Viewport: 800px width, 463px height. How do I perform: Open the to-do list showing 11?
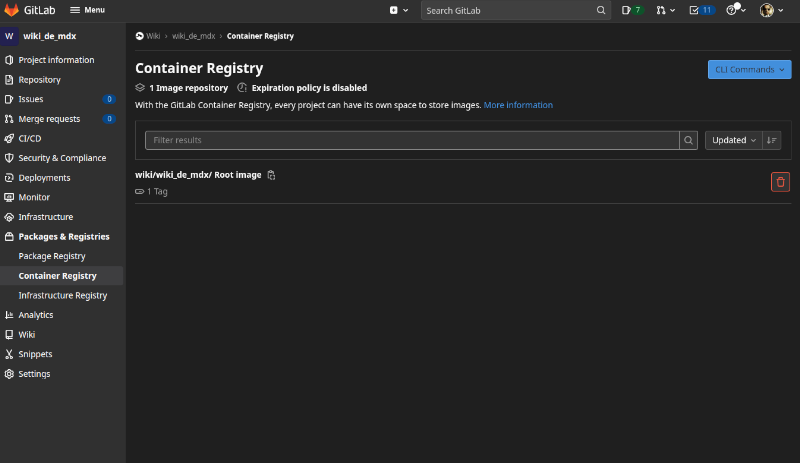[x=701, y=10]
